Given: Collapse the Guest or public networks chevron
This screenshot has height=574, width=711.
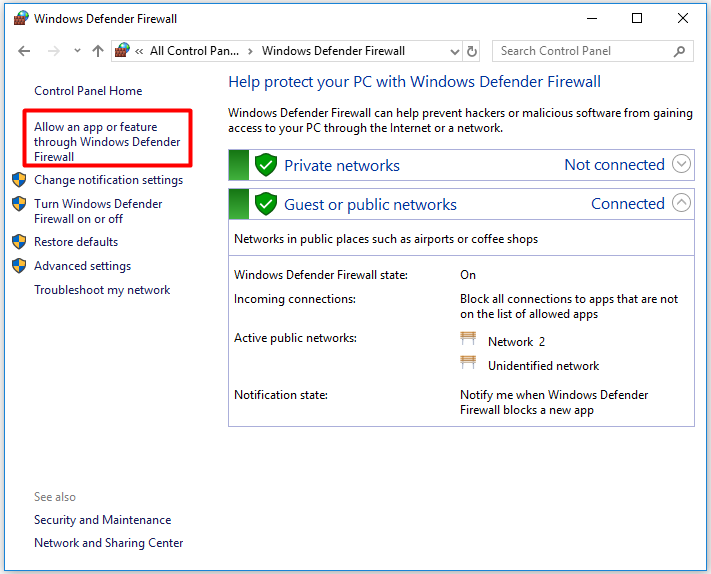Looking at the screenshot, I should point(682,203).
